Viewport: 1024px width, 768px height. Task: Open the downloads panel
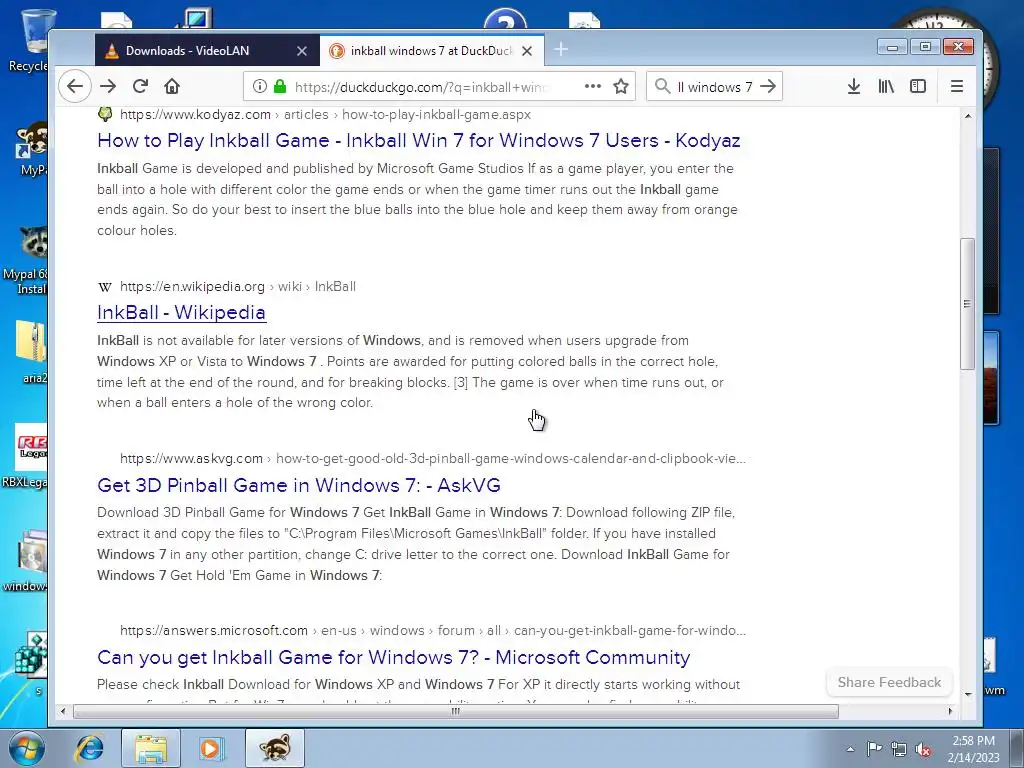point(854,86)
